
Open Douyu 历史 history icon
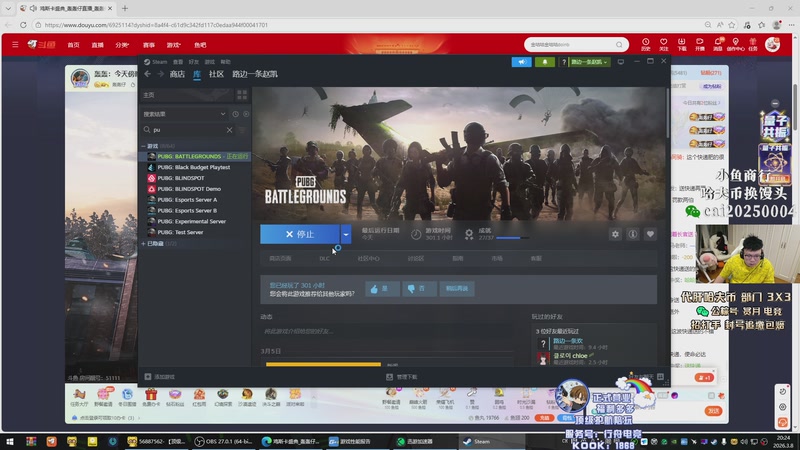(x=645, y=44)
